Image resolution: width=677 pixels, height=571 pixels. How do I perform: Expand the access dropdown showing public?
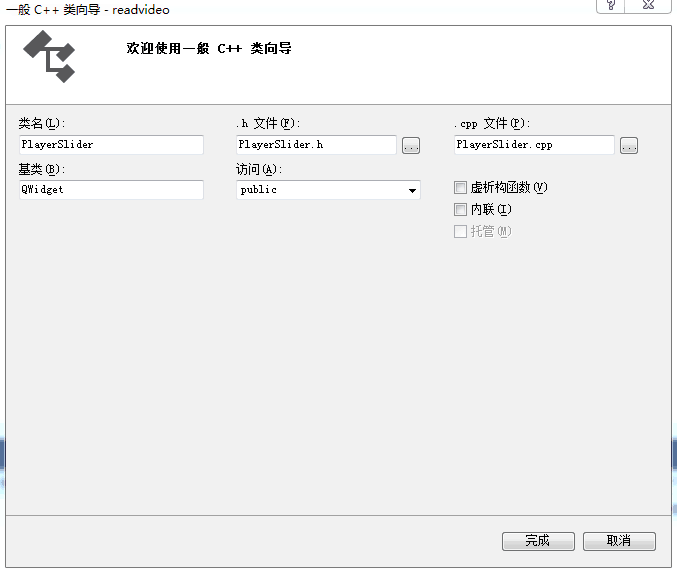(329, 190)
